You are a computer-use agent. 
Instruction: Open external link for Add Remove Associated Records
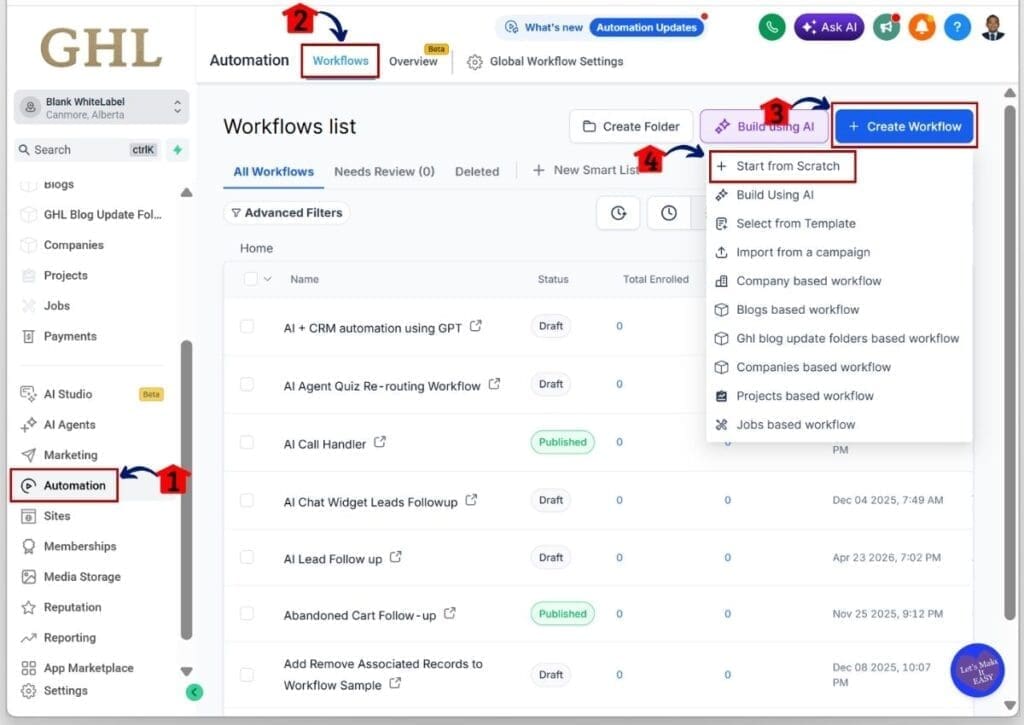point(394,683)
